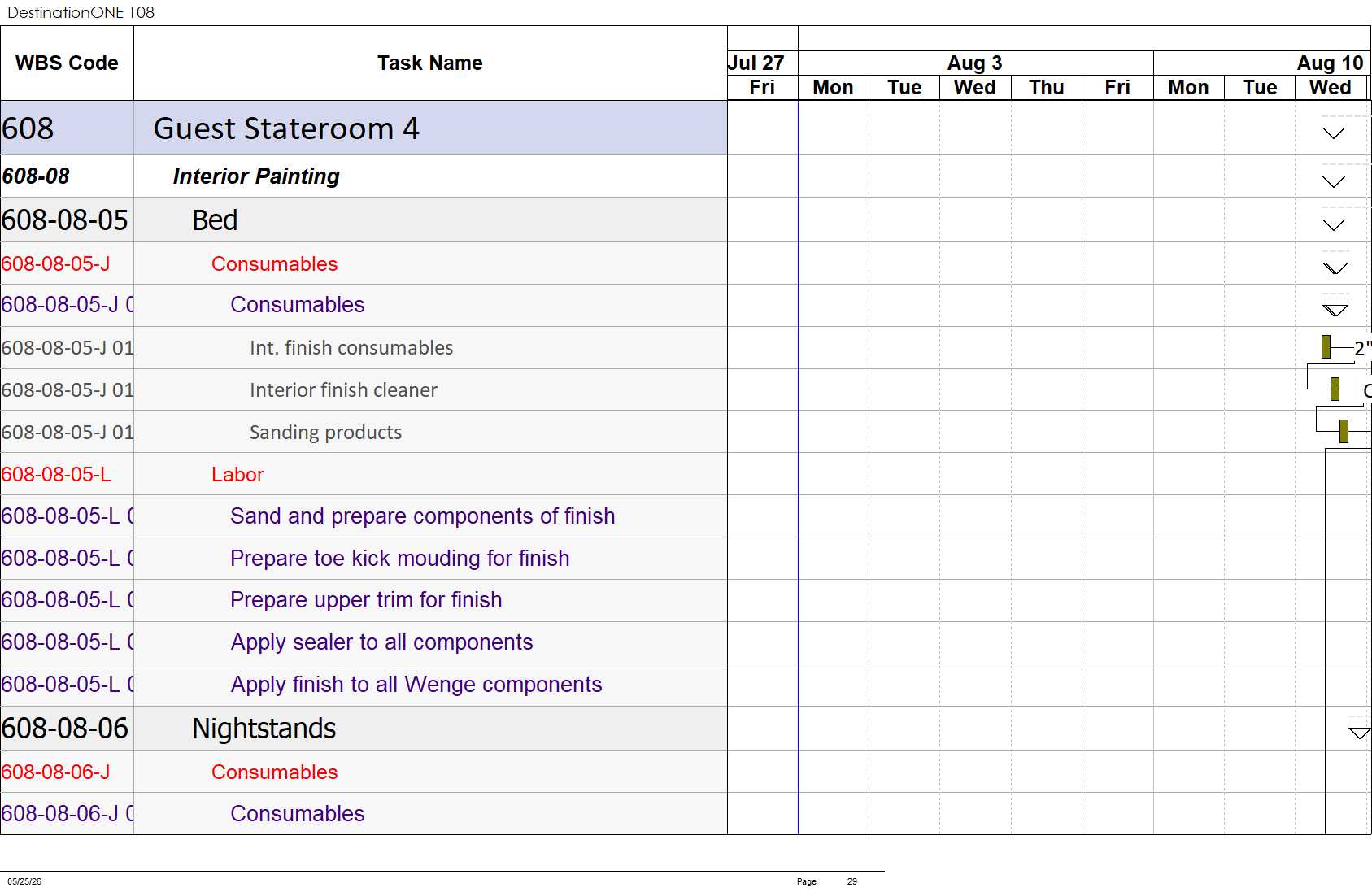
Task: Select the Aug 3 week header
Action: tap(975, 63)
